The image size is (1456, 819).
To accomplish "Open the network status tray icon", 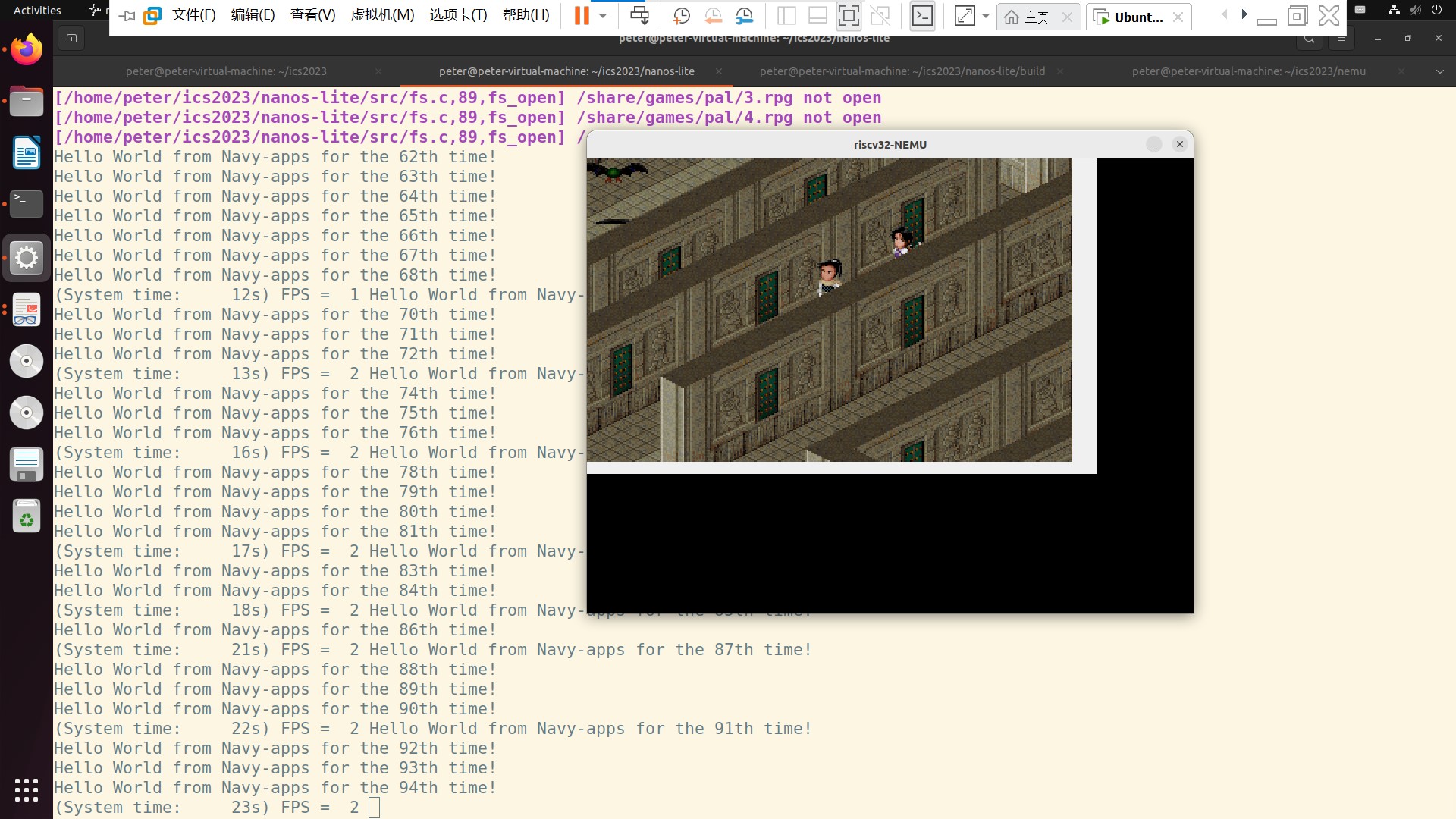I will [x=1394, y=10].
